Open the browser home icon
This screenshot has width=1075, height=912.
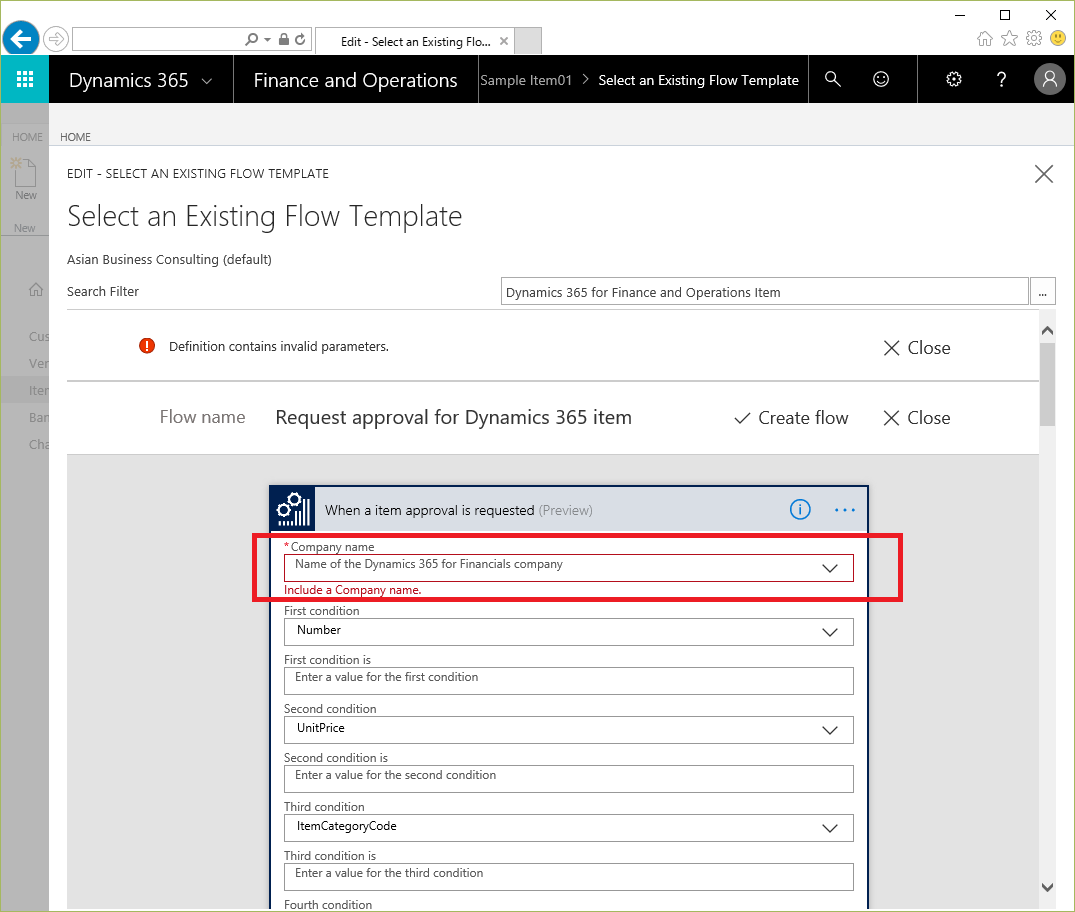[x=985, y=38]
